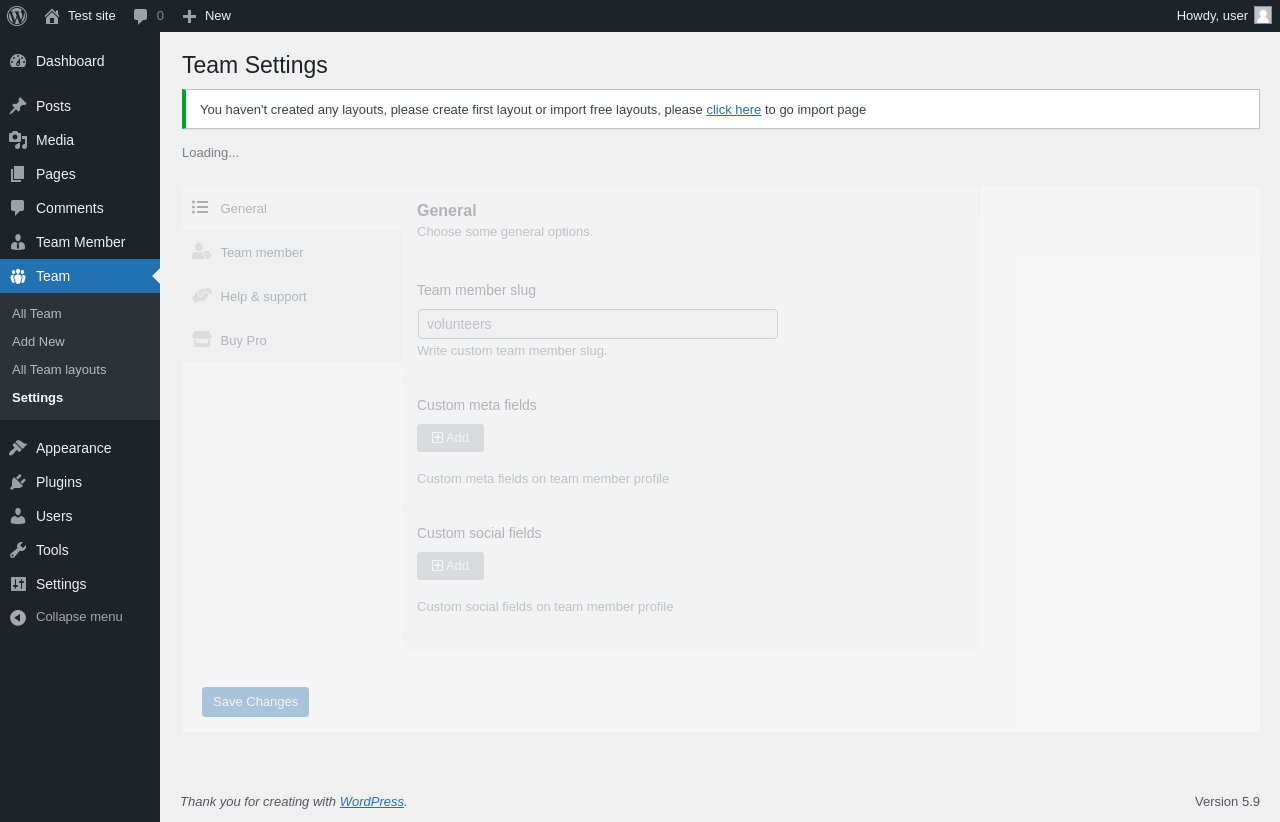Viewport: 1280px width, 822px height.
Task: Click the Save Changes button
Action: 255,702
